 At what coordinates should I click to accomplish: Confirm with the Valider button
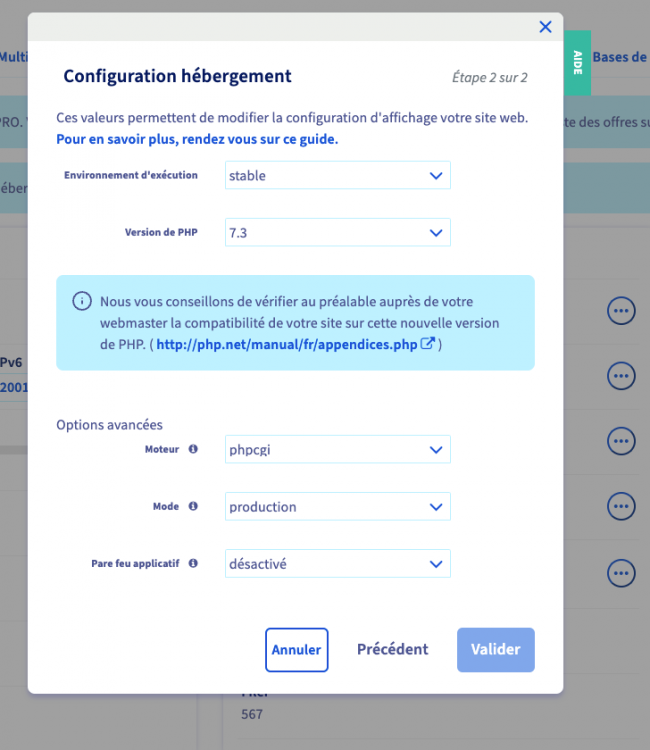tap(496, 650)
